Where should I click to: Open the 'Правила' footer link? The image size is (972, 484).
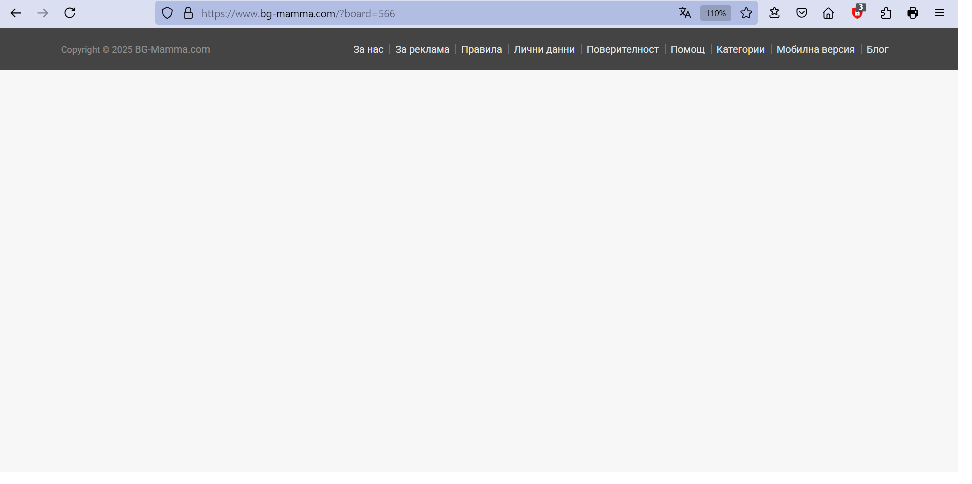pyautogui.click(x=481, y=50)
